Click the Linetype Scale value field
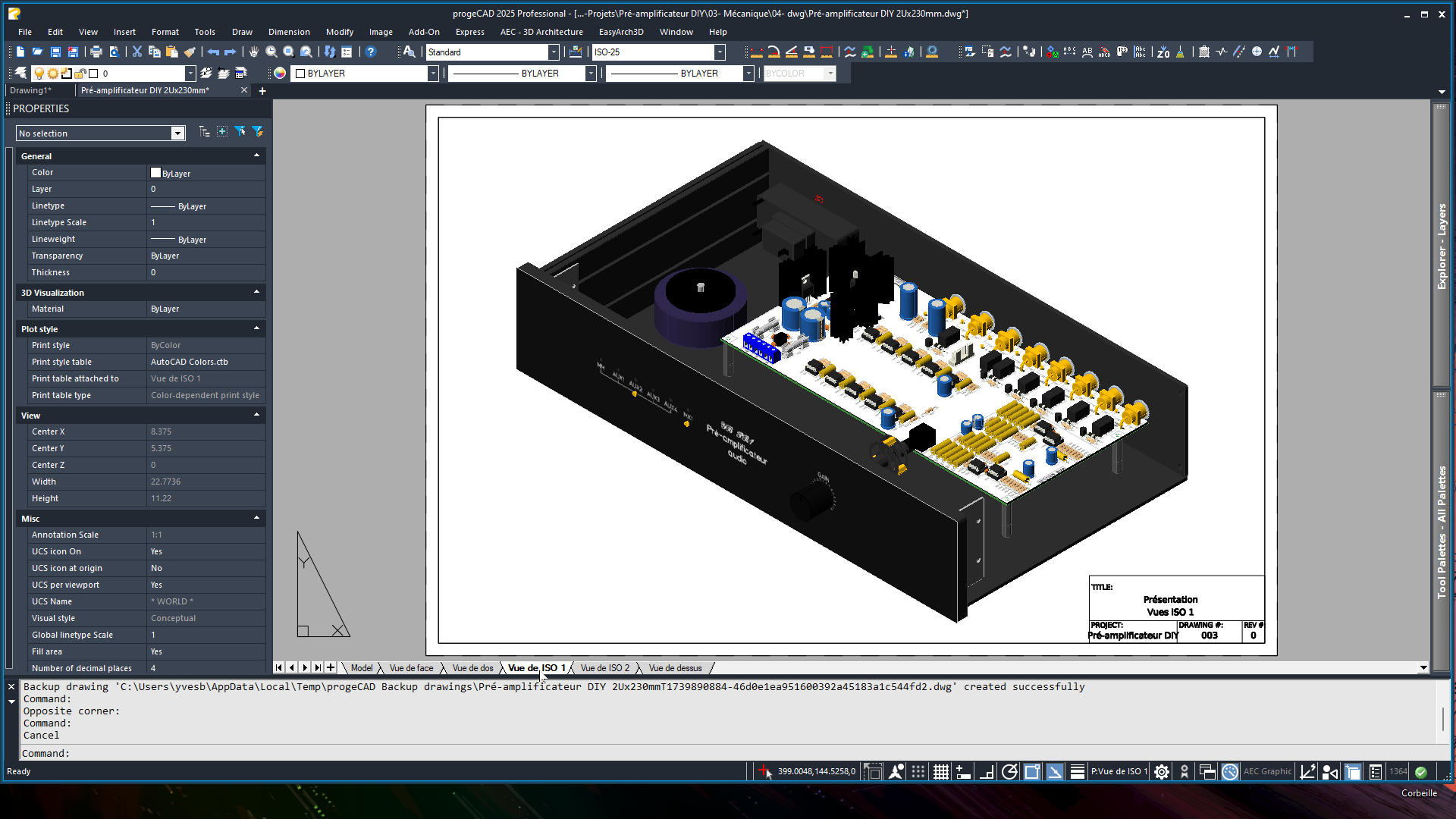1456x819 pixels. point(206,222)
